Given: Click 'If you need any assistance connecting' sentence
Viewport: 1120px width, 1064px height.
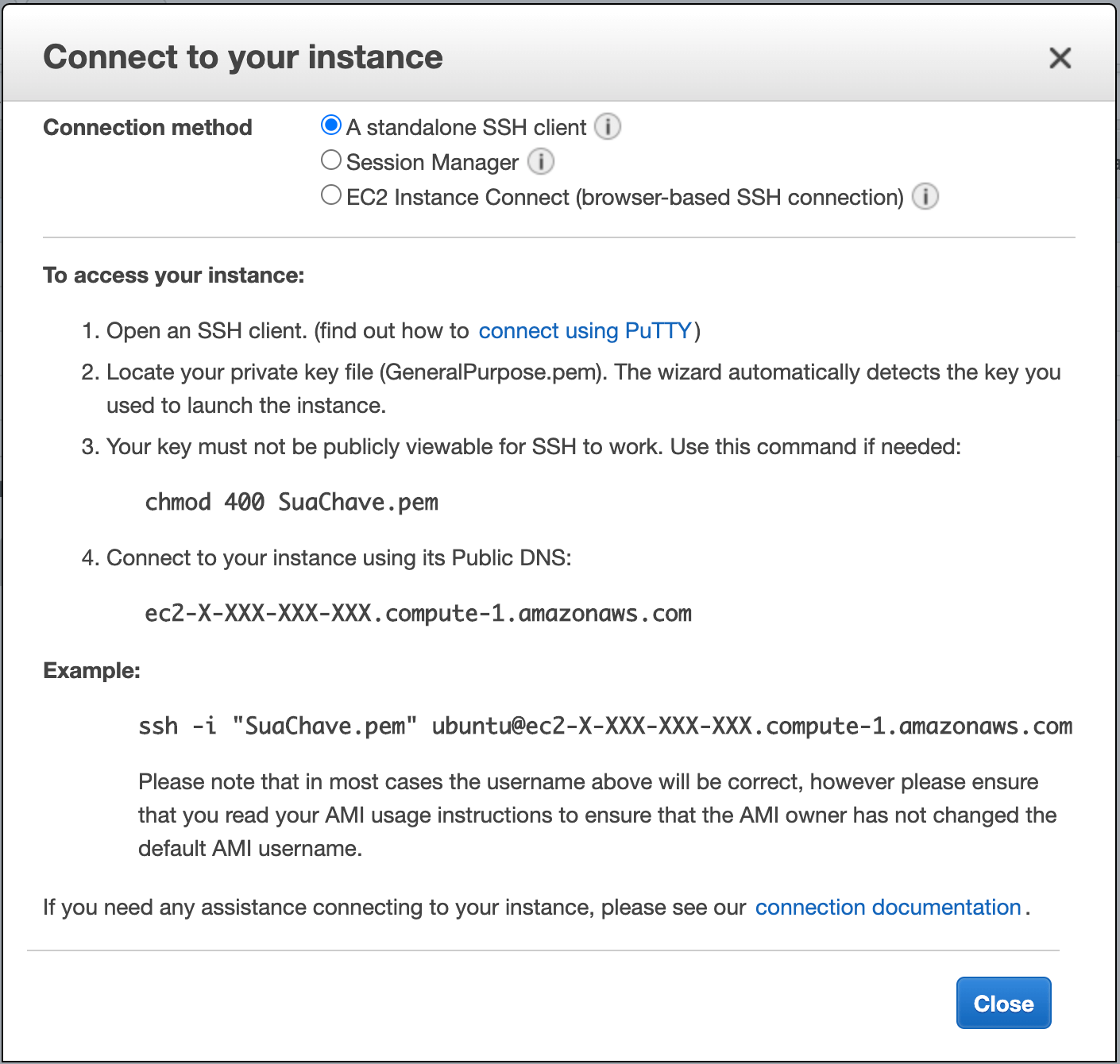Looking at the screenshot, I should point(537,908).
